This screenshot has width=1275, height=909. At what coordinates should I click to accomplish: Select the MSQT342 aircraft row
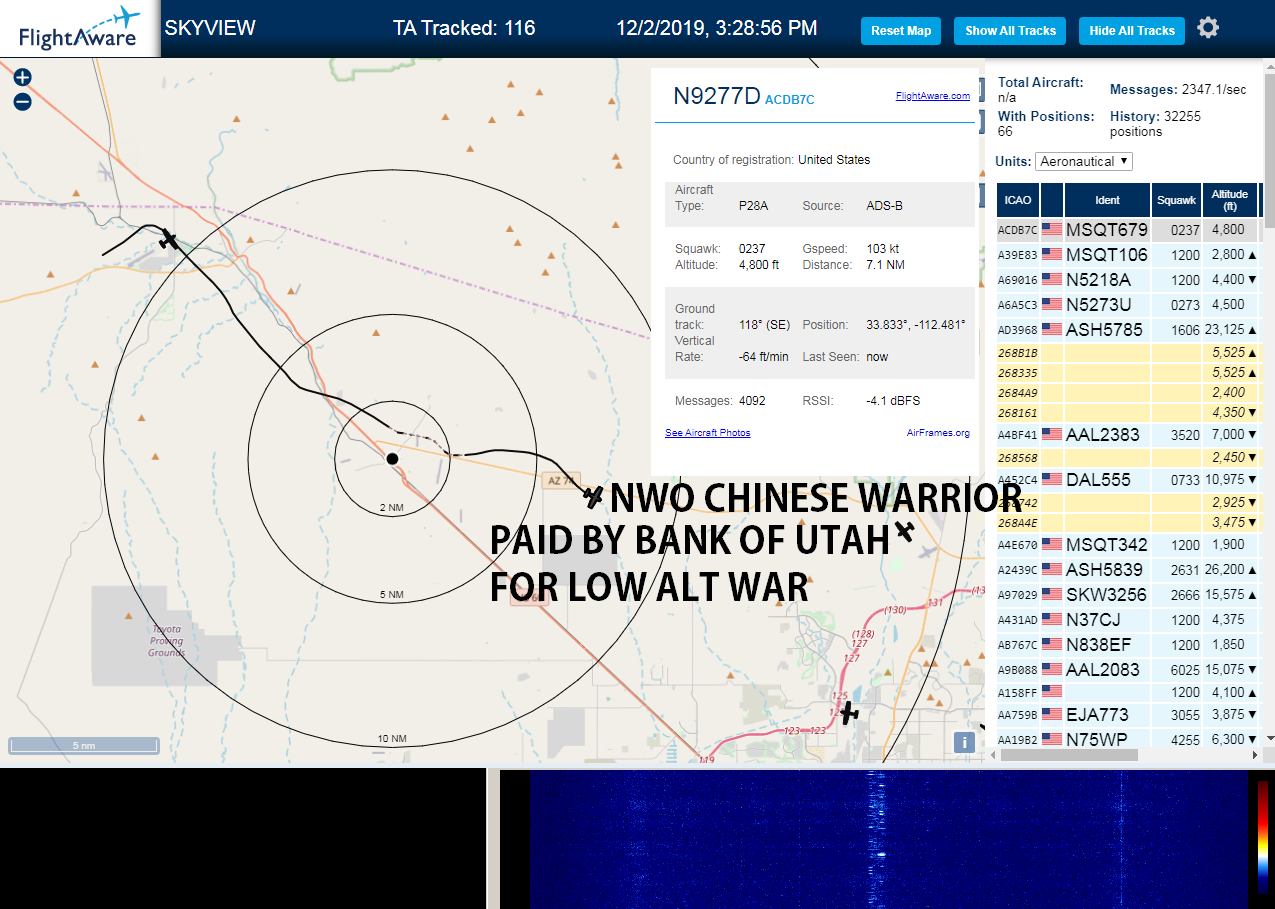point(1128,545)
